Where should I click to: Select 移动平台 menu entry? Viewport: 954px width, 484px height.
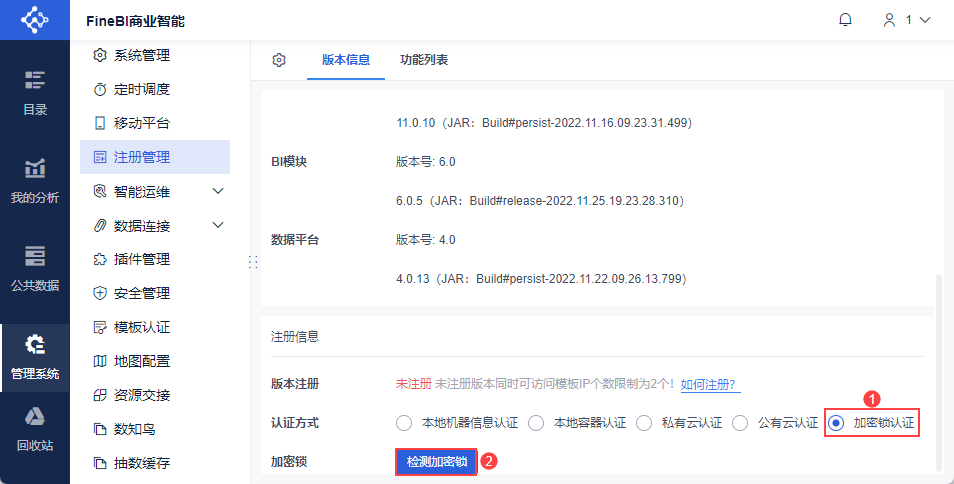(155, 123)
